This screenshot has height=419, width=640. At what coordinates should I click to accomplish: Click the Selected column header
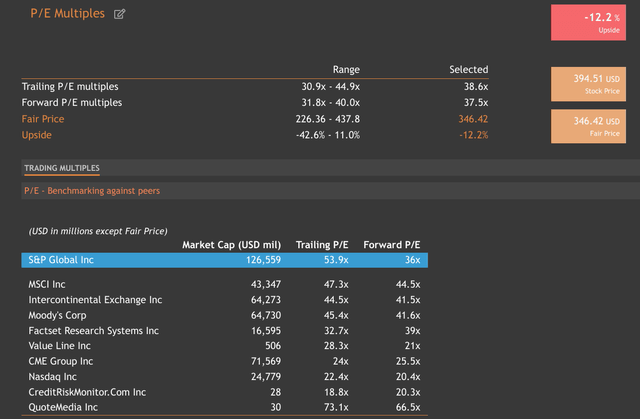tap(469, 69)
